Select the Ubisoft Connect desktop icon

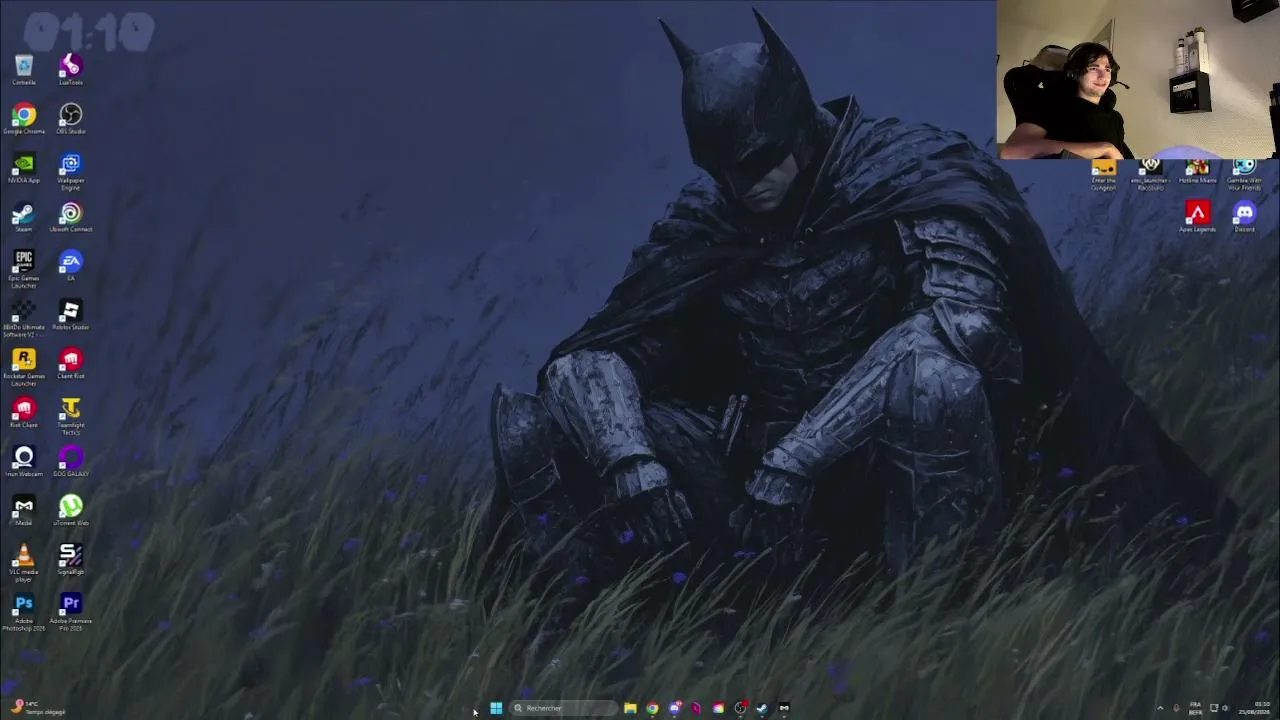(70, 217)
